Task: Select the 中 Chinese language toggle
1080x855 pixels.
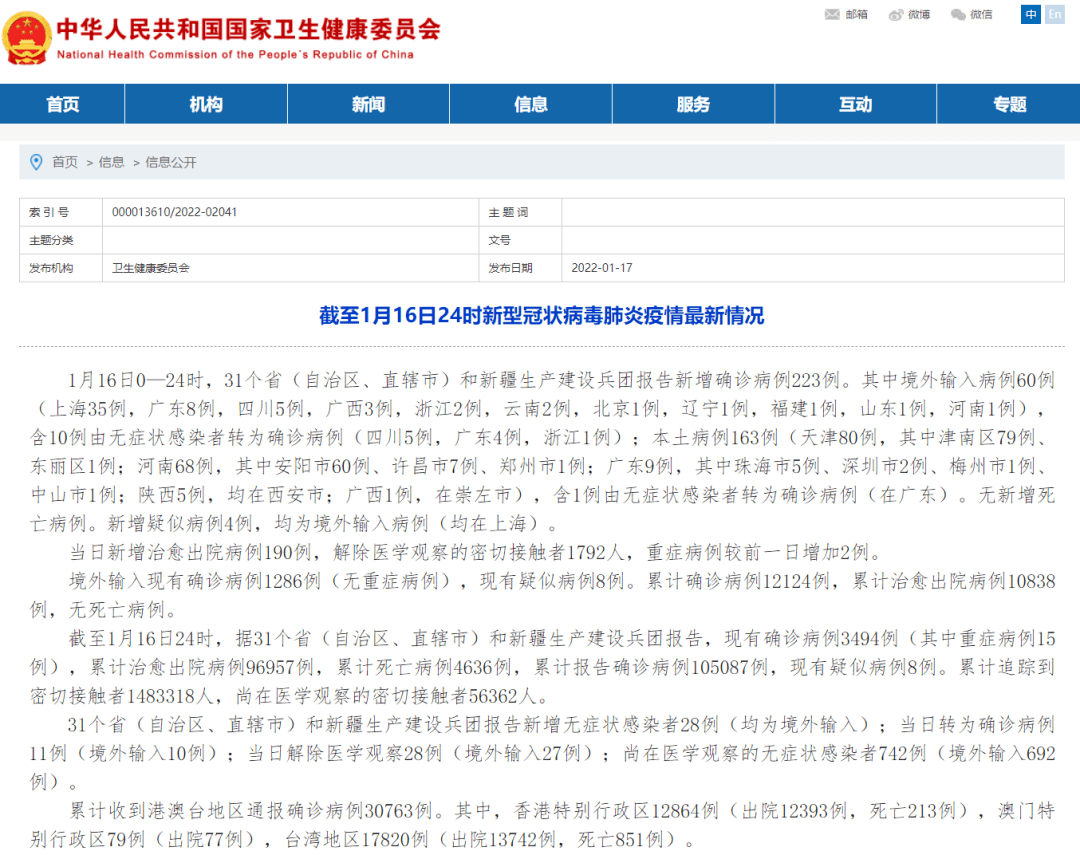Action: click(1030, 14)
